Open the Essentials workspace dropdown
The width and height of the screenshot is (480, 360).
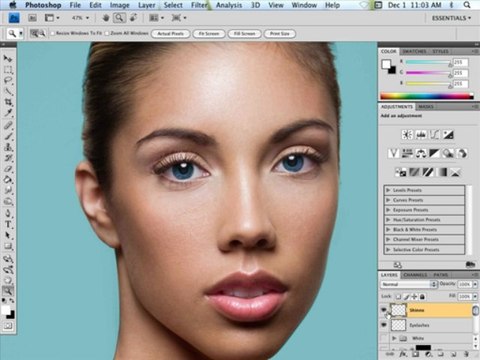[x=451, y=18]
